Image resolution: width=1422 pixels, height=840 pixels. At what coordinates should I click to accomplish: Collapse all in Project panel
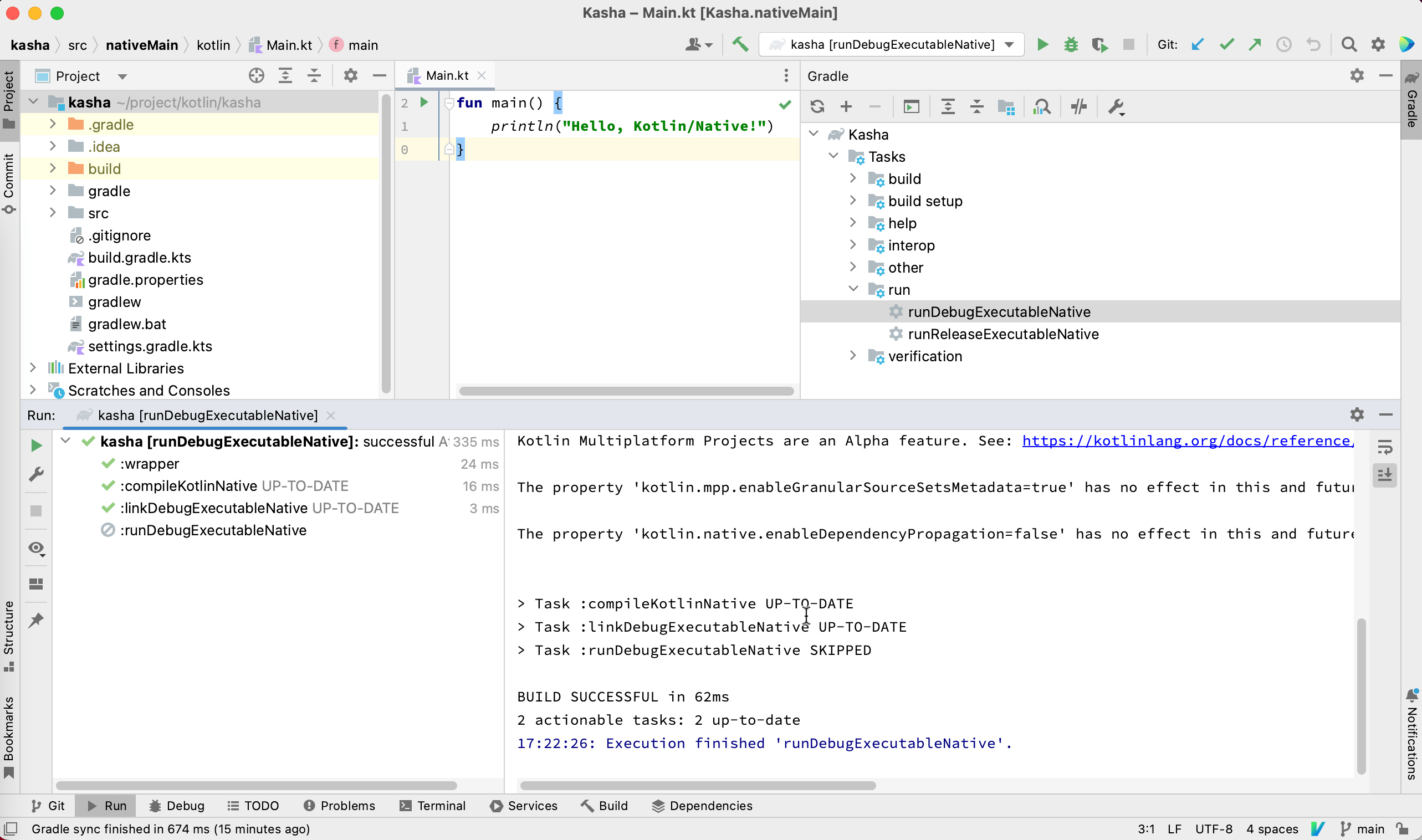coord(314,75)
